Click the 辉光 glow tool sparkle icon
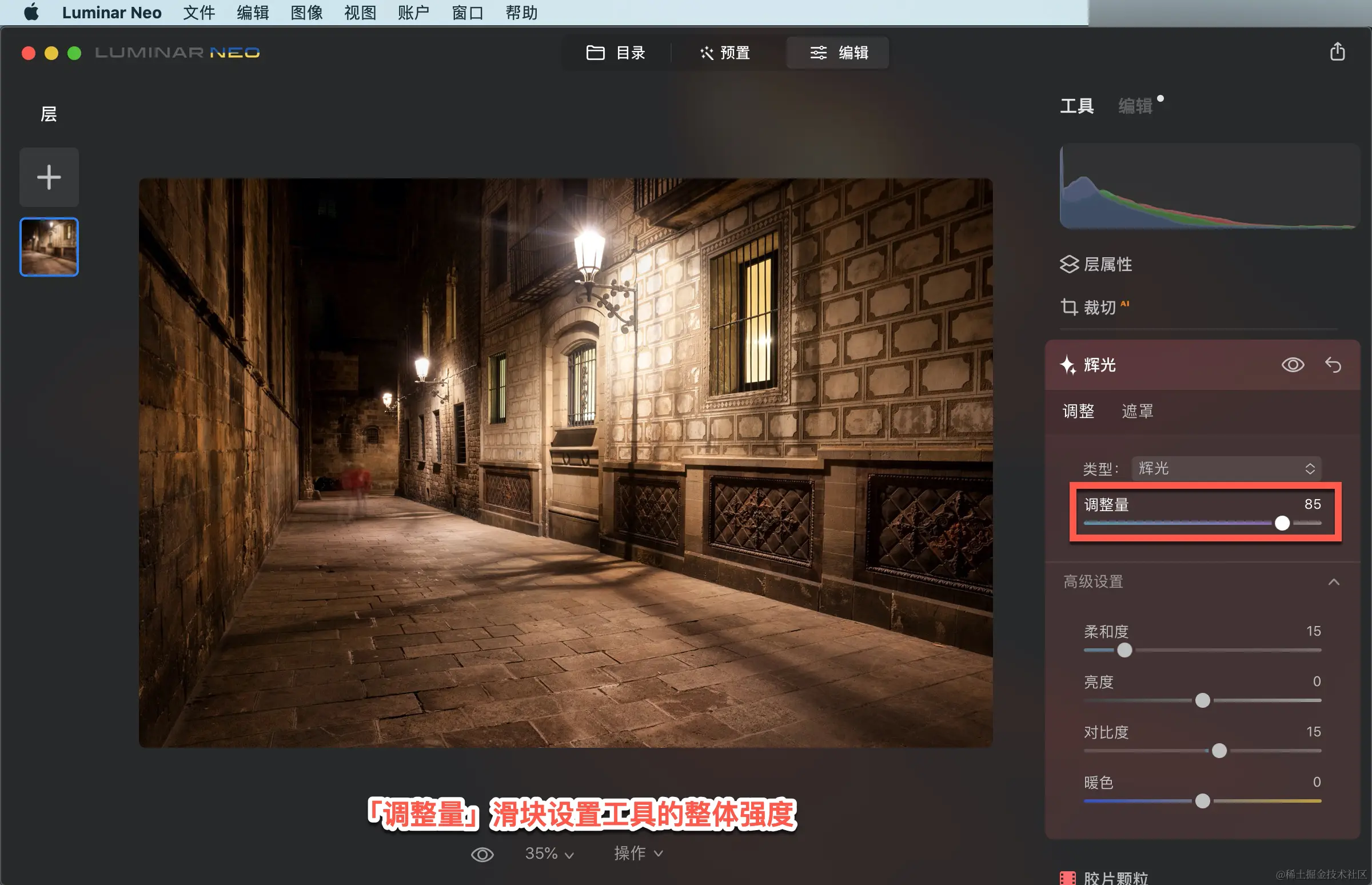Image resolution: width=1372 pixels, height=885 pixels. 1068,365
